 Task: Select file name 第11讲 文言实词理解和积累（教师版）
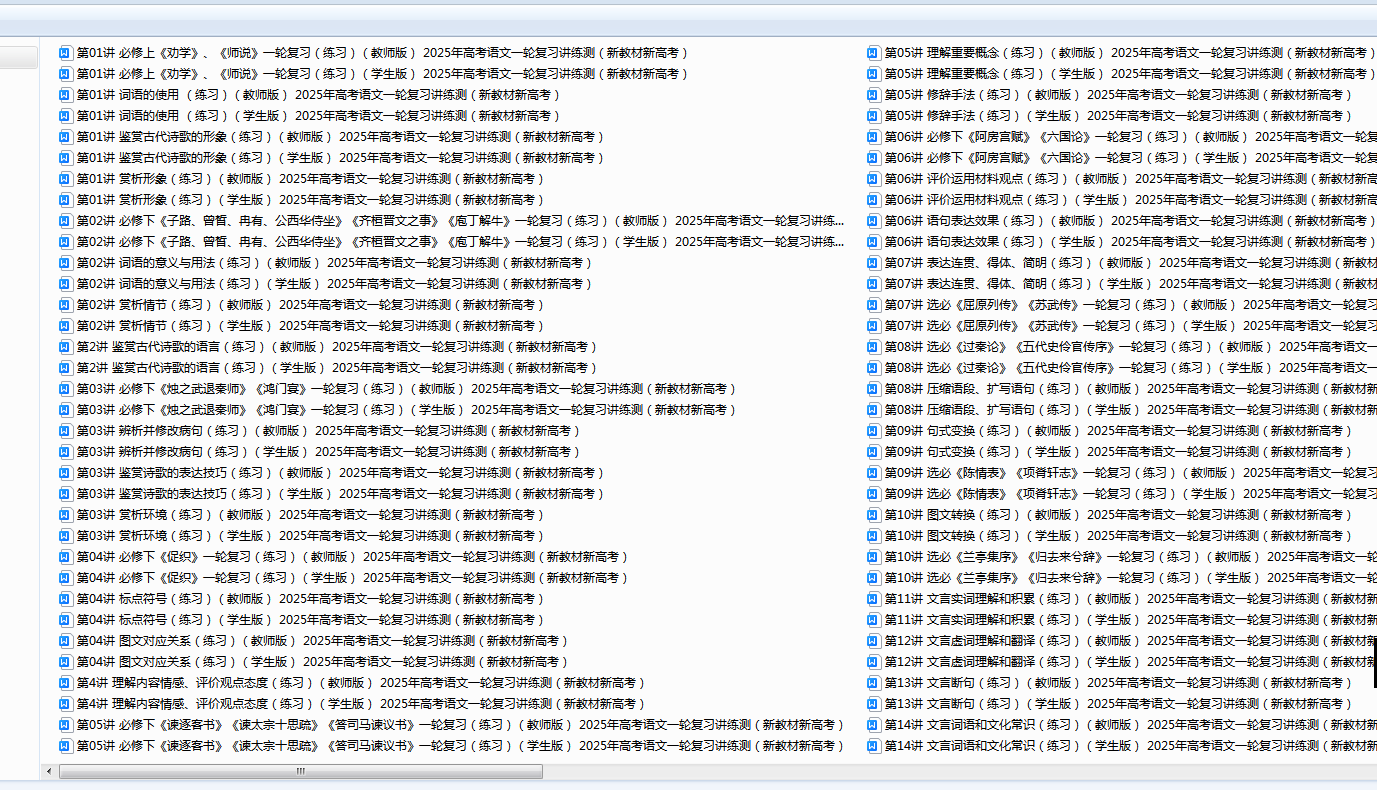(1130, 598)
